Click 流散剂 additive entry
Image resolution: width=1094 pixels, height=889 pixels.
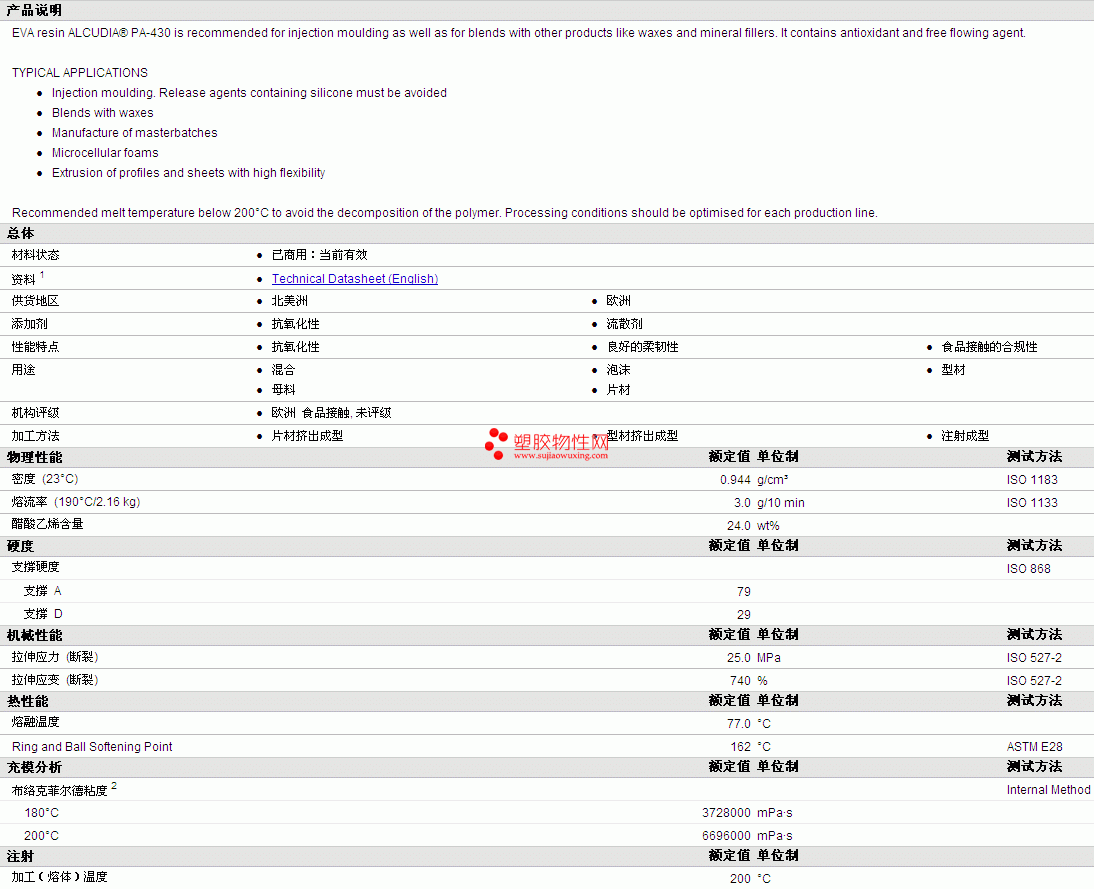(624, 324)
